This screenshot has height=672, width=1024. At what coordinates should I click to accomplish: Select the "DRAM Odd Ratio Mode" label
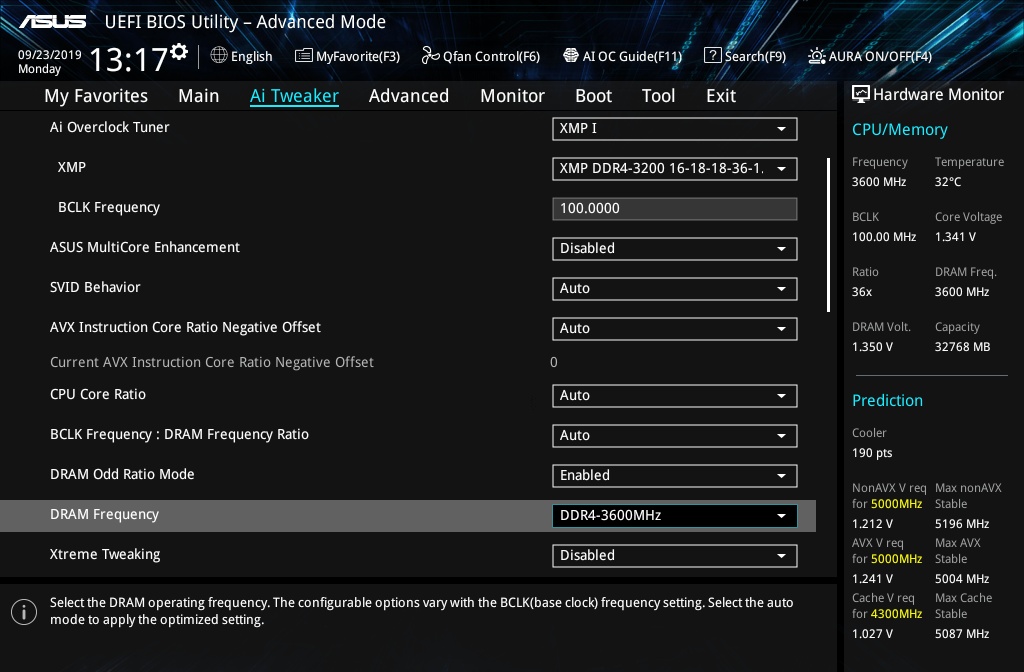pyautogui.click(x=122, y=474)
